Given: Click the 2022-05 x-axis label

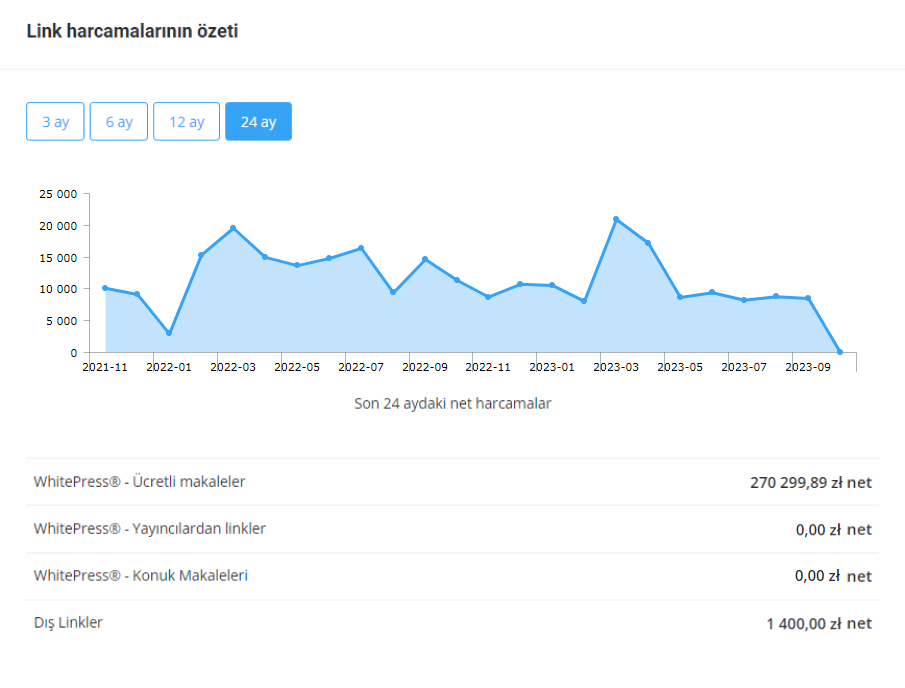Looking at the screenshot, I should [x=297, y=367].
